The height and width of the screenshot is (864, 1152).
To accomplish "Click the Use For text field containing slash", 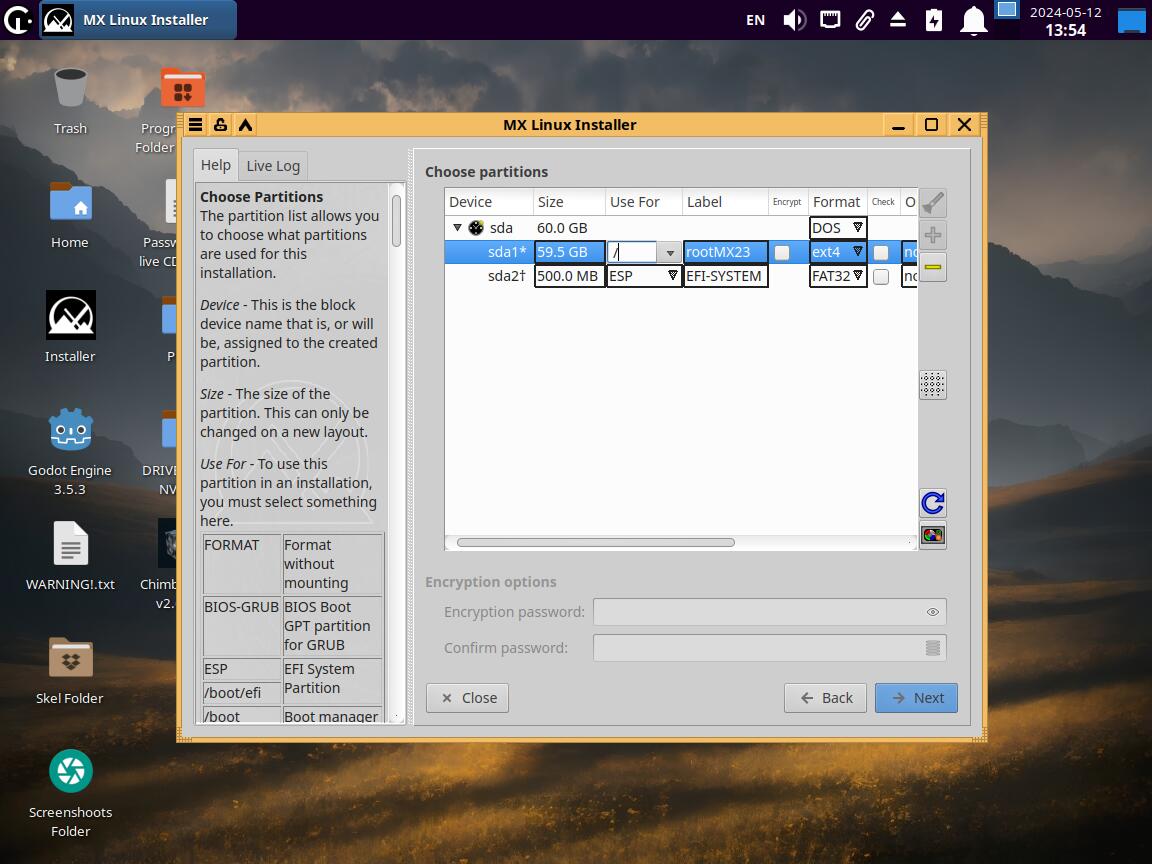I will click(632, 252).
